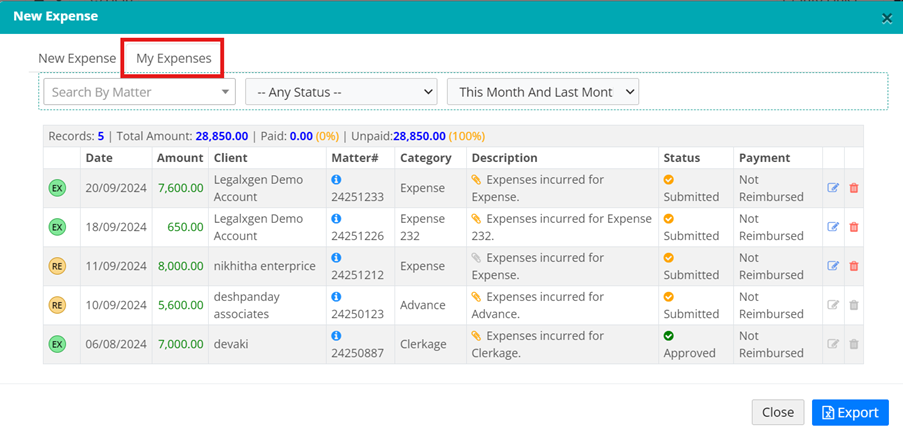Image resolution: width=903 pixels, height=434 pixels.
Task: Click the Approved status check icon
Action: tap(669, 336)
